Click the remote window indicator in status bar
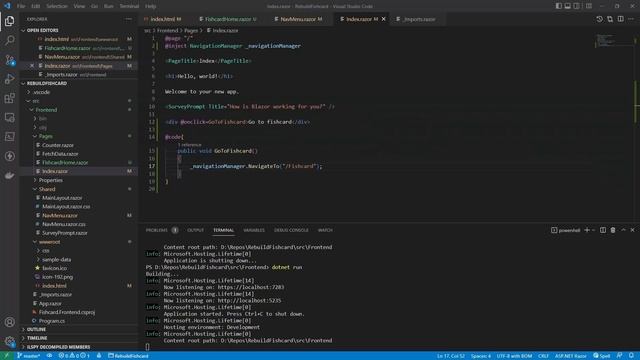 pyautogui.click(x=7, y=356)
